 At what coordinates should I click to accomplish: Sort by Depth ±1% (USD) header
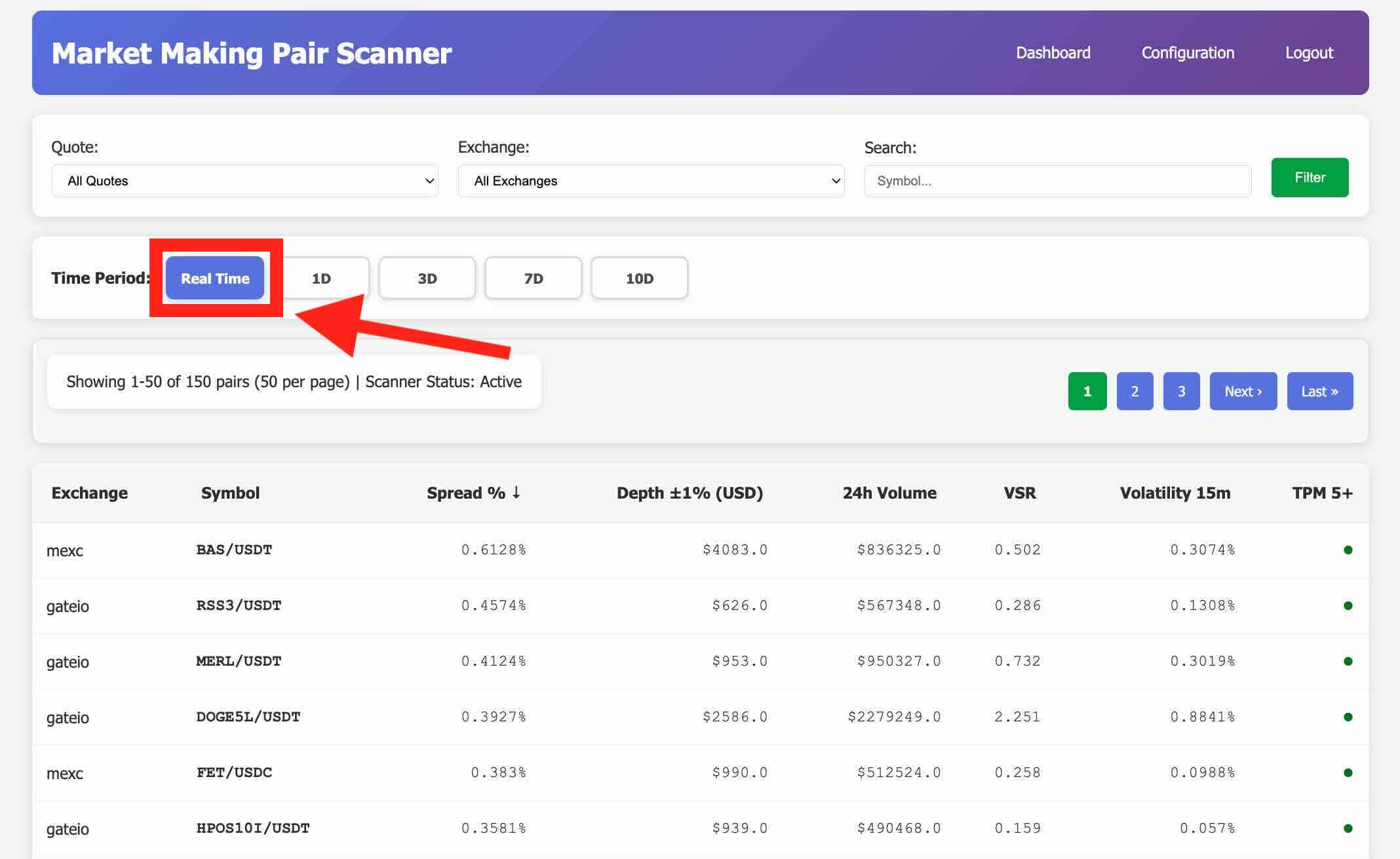(x=690, y=493)
